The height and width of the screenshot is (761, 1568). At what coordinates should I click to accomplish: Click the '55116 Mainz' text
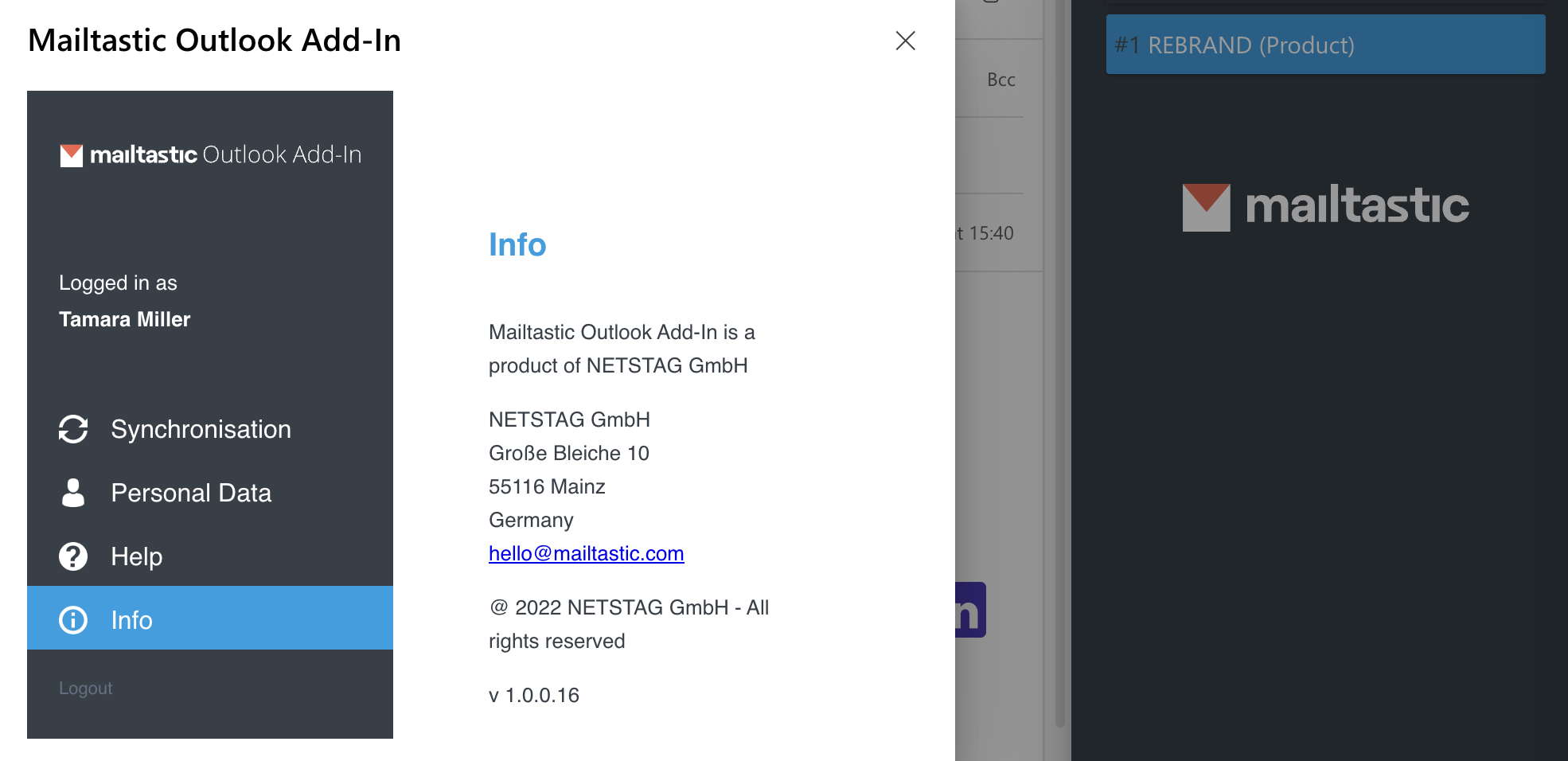pyautogui.click(x=547, y=486)
